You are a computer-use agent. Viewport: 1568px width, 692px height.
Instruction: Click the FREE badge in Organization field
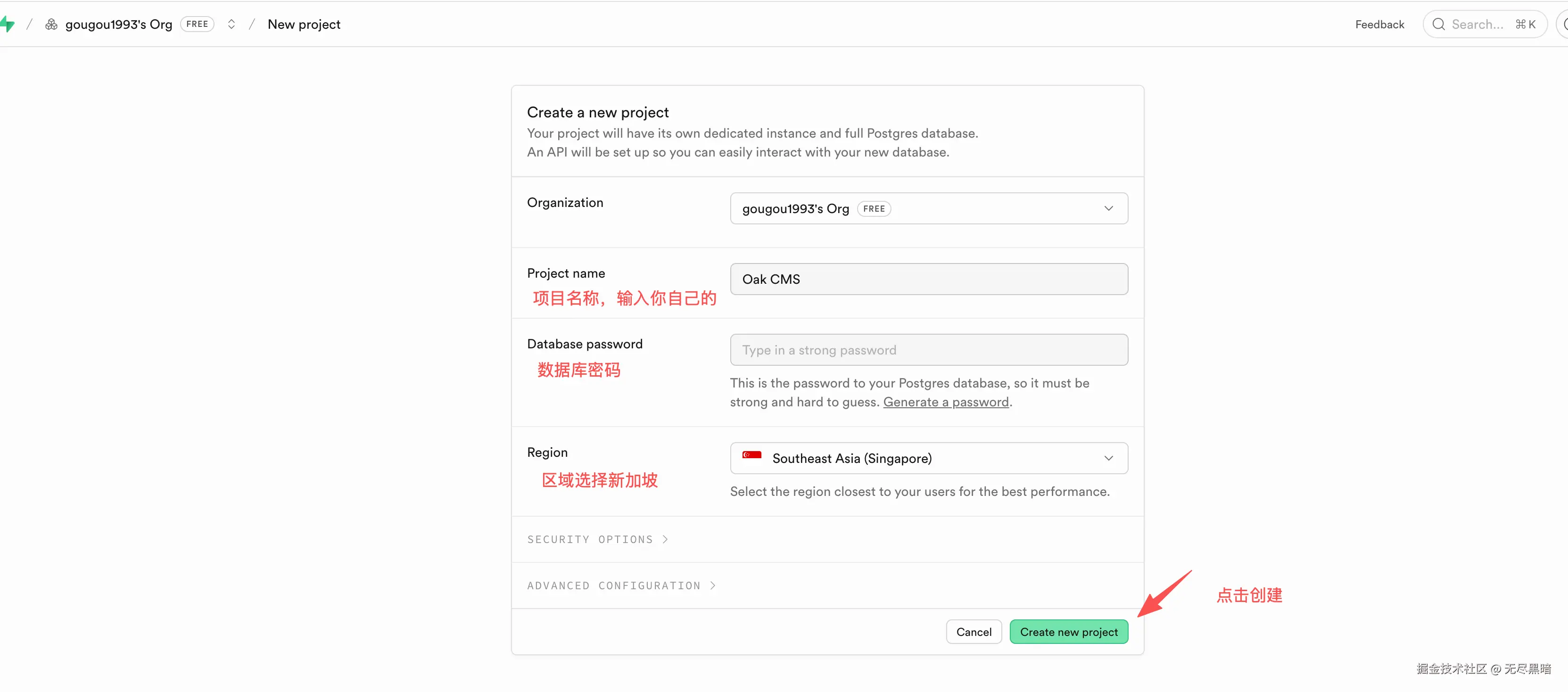874,209
